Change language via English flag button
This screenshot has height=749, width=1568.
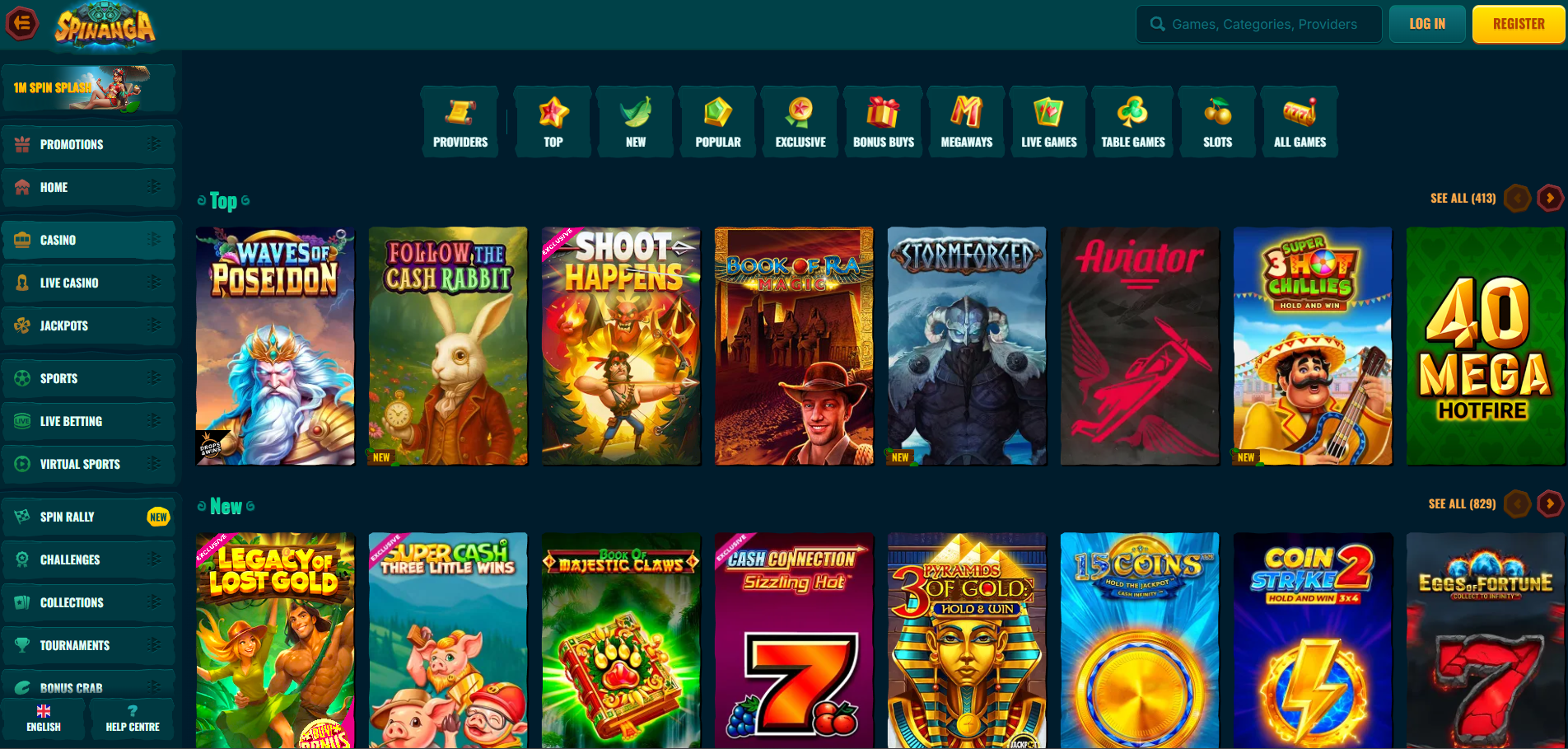click(44, 719)
